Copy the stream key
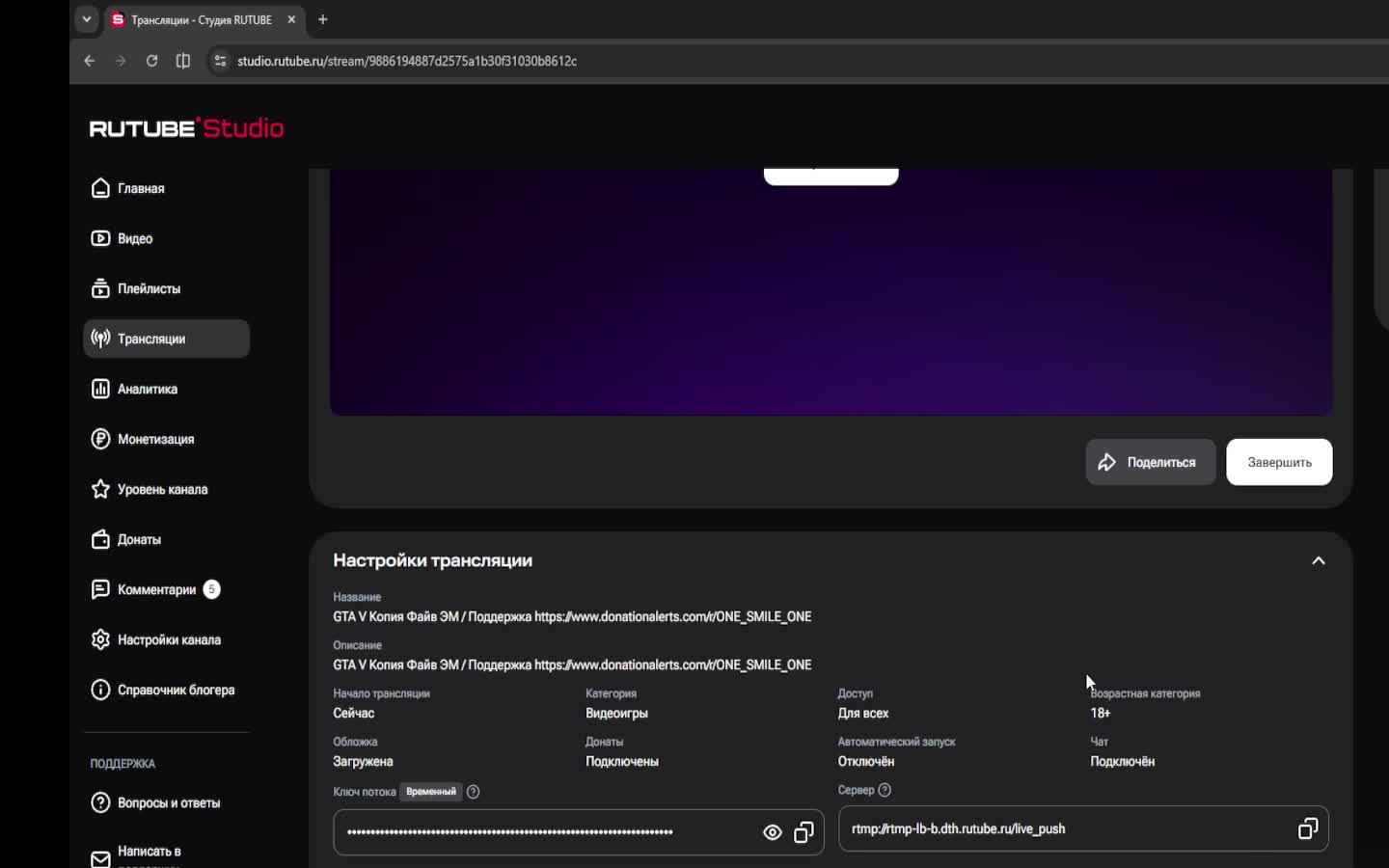Screen dimensions: 1389x868 click(x=803, y=832)
